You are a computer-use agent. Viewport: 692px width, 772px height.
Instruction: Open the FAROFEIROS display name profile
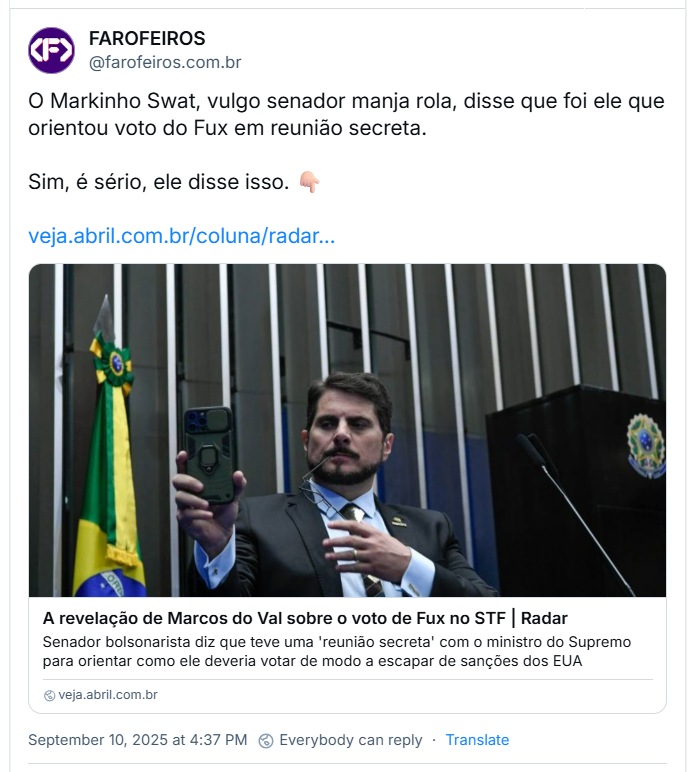147,38
